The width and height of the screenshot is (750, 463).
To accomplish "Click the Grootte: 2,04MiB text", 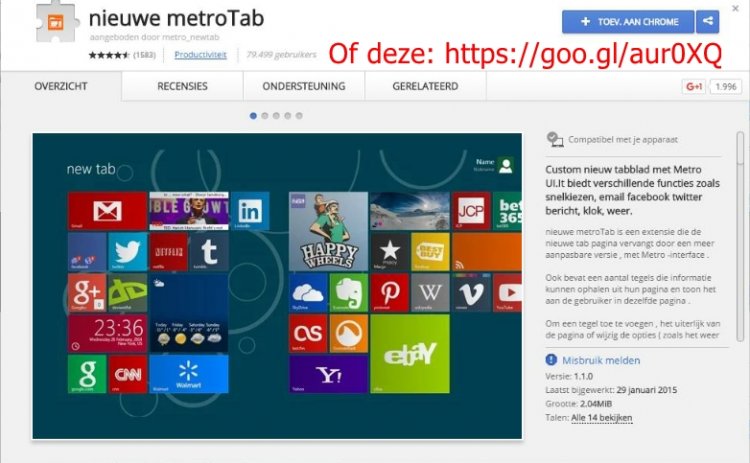I will point(578,404).
